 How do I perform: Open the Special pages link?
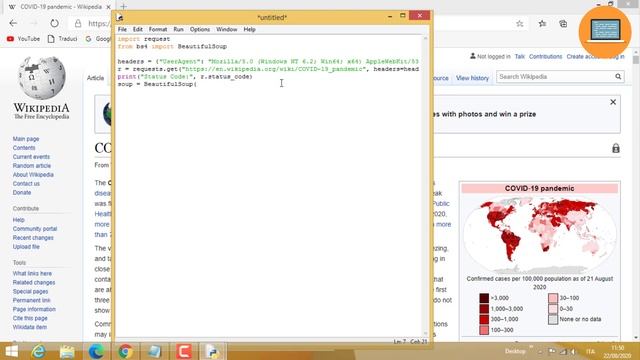coord(30,291)
